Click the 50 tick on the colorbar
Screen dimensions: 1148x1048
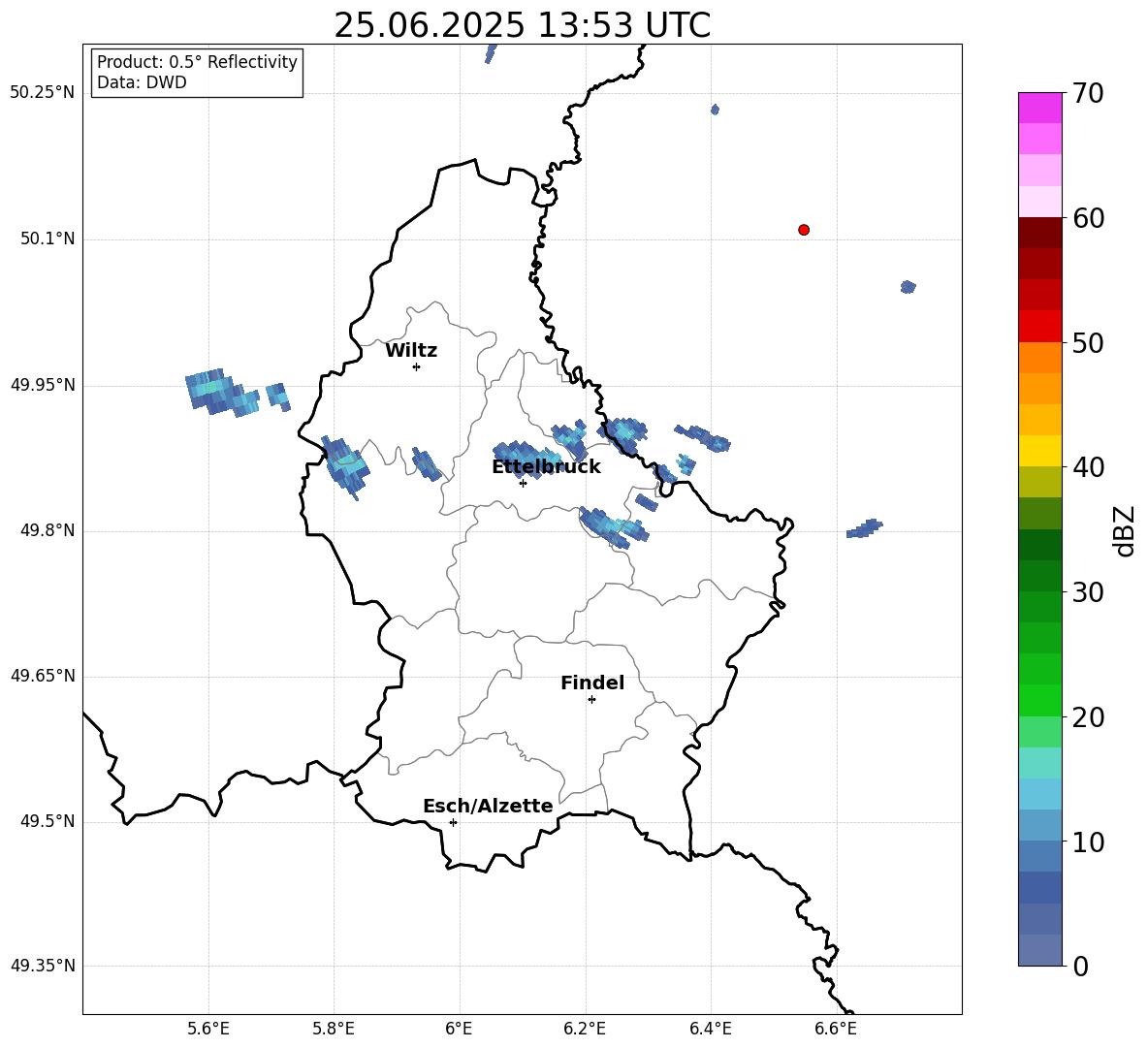(1088, 342)
